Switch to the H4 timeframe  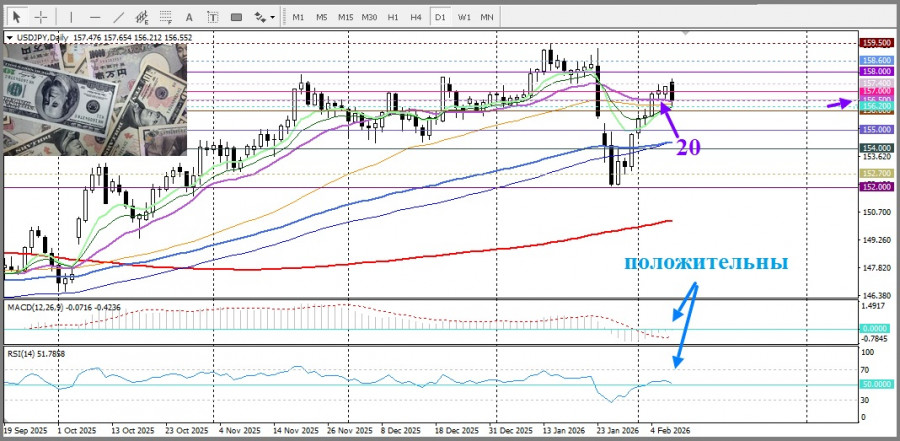tap(416, 17)
